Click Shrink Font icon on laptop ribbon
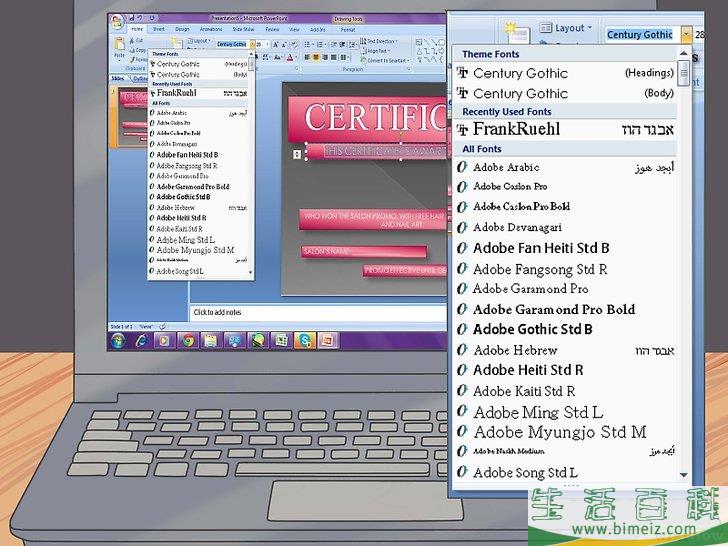Image resolution: width=728 pixels, height=546 pixels. [x=284, y=45]
